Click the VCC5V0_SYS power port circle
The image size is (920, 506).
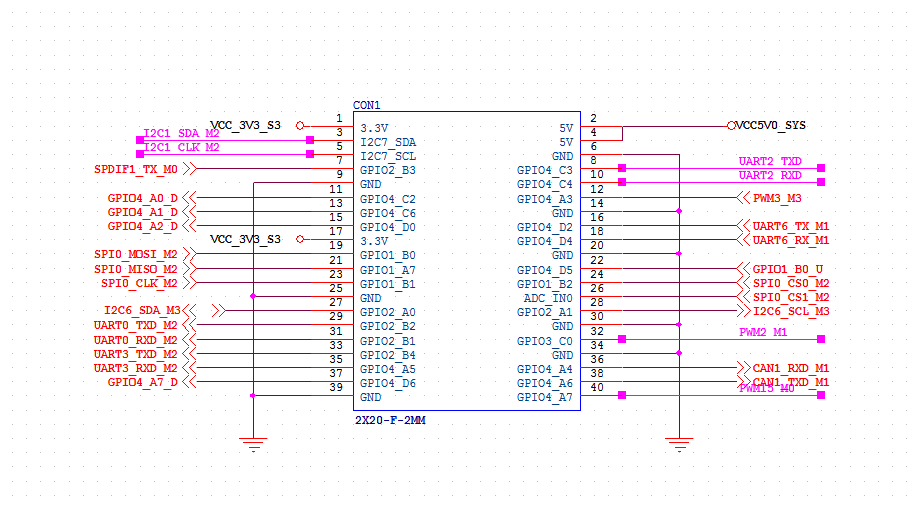click(x=731, y=126)
